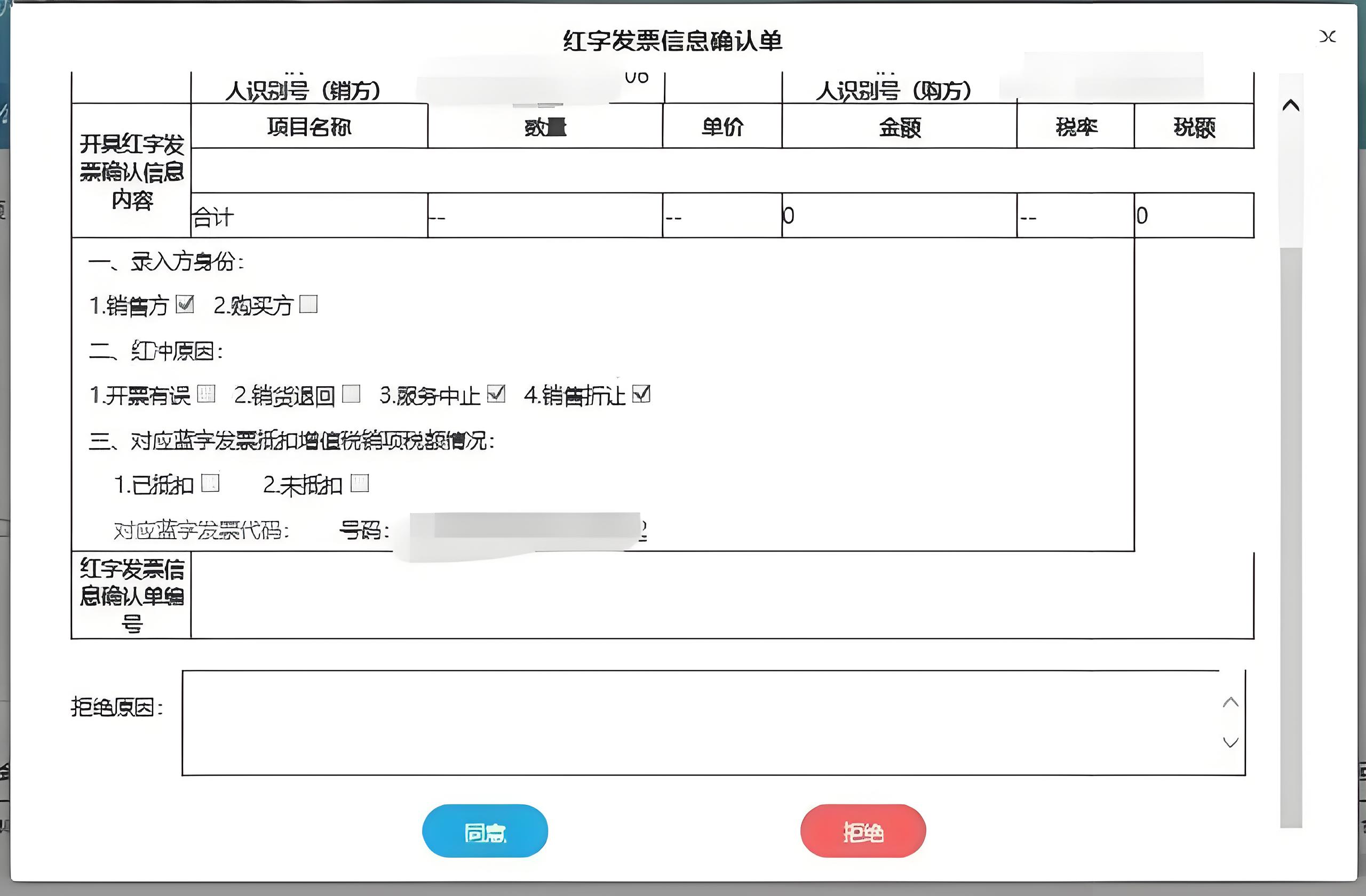Click the up arrow in 拒绝原因 box
Screen dimensions: 1366x896
coord(1230,702)
